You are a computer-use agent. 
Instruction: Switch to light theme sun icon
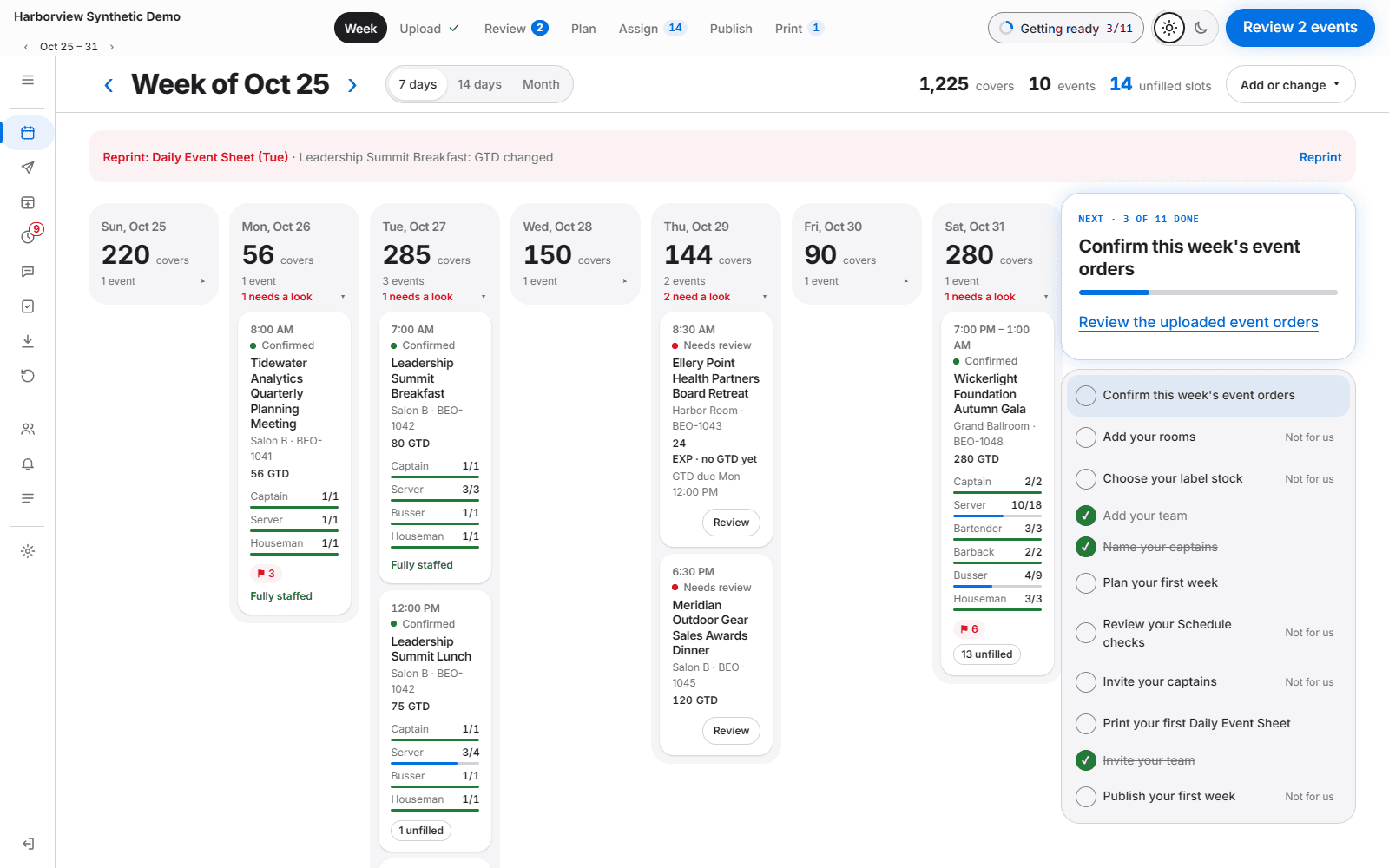pyautogui.click(x=1169, y=28)
